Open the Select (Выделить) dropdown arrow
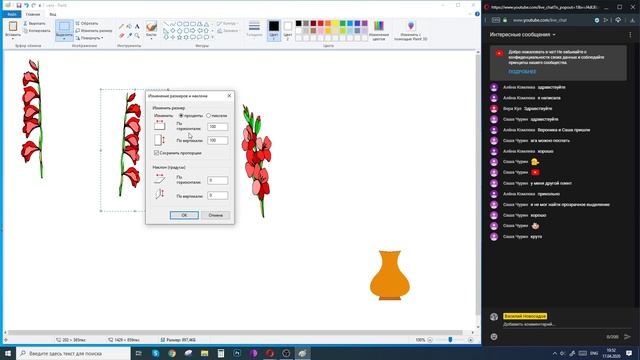The height and width of the screenshot is (360, 640). click(64, 39)
